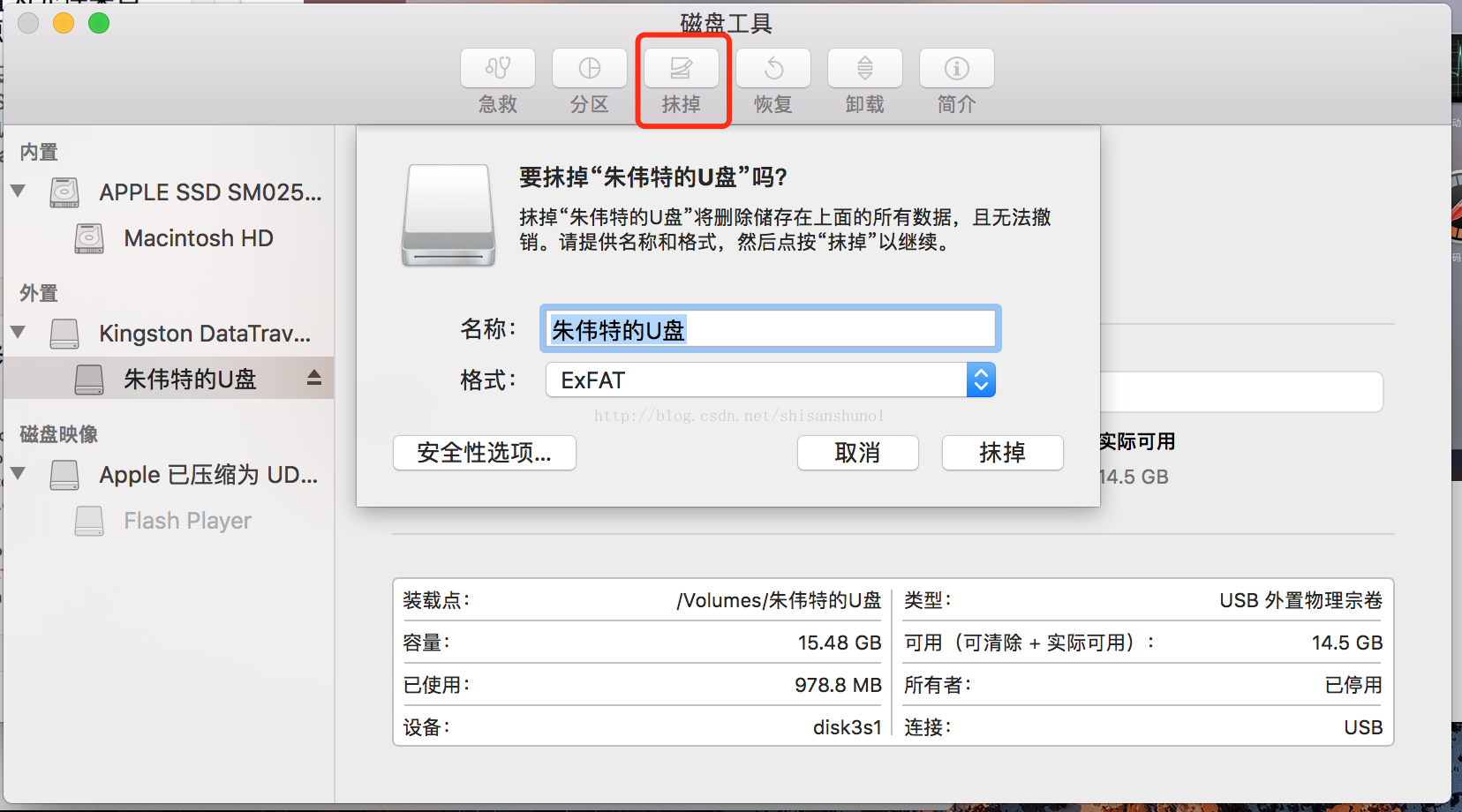Collapse the Kingston DataTraveler disclosure triangle
The height and width of the screenshot is (812, 1462).
click(18, 332)
